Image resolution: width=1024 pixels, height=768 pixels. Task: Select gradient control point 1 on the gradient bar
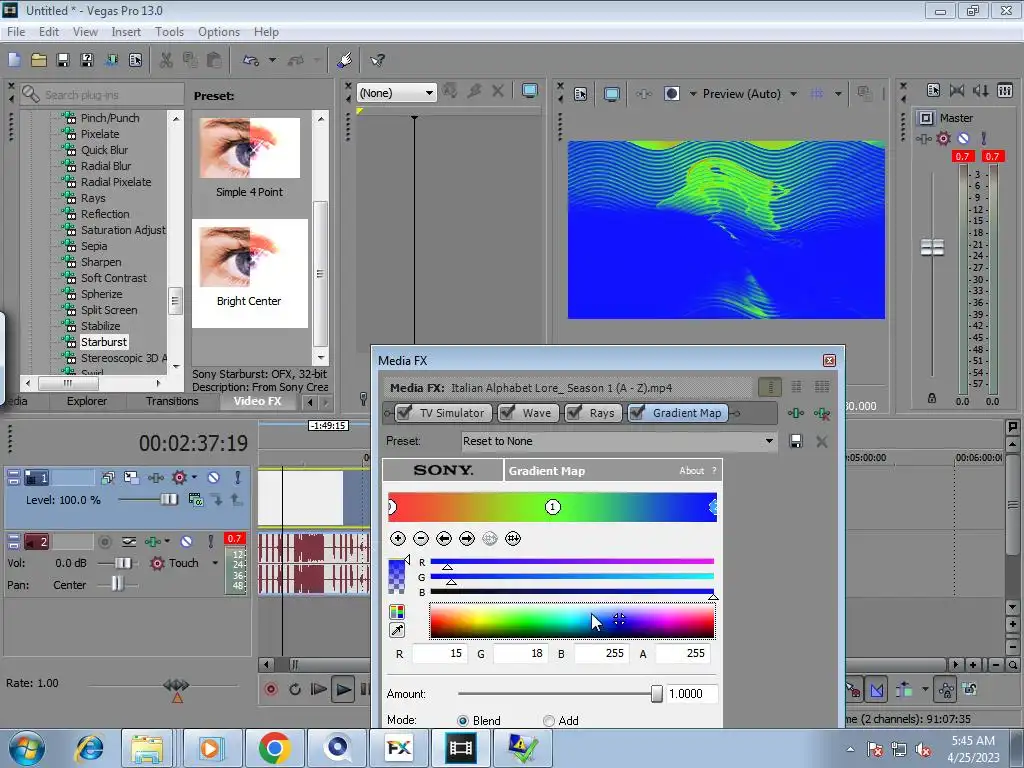click(x=552, y=507)
